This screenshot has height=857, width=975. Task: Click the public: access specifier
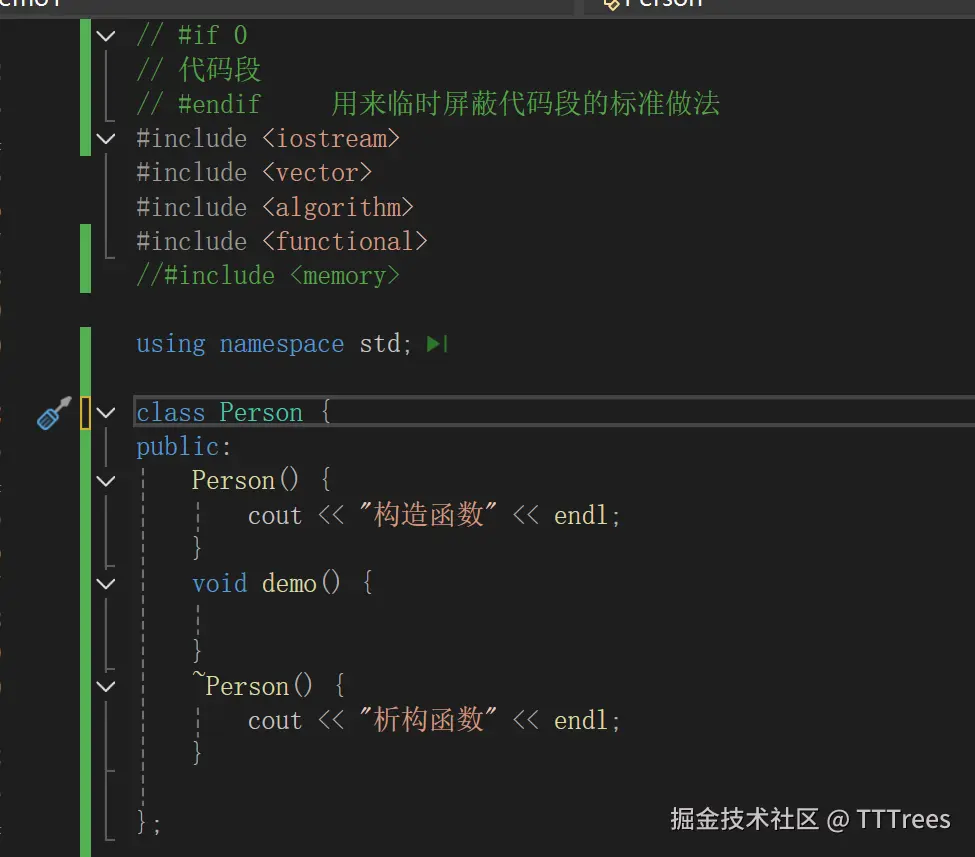184,447
